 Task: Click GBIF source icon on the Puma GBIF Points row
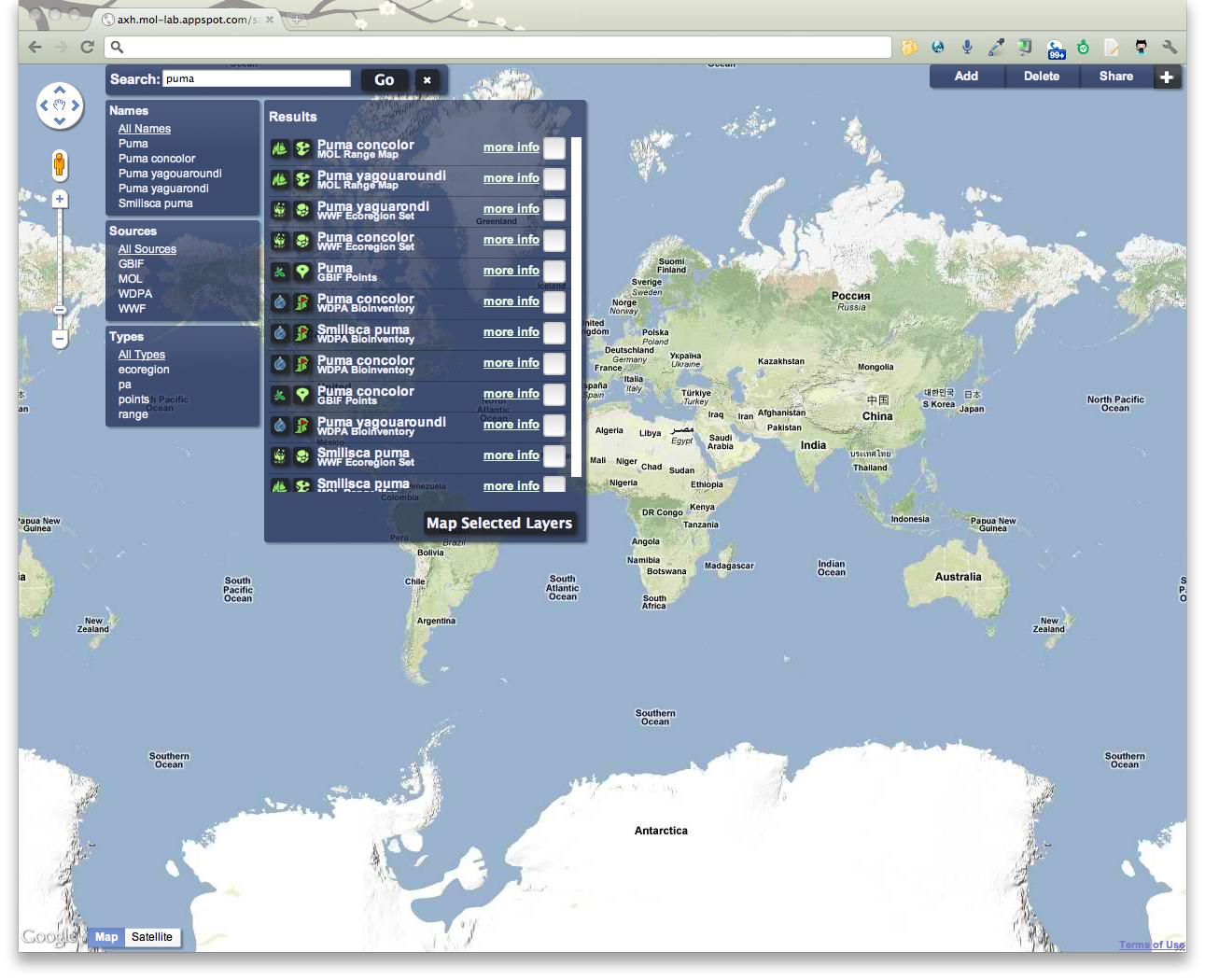coord(279,272)
